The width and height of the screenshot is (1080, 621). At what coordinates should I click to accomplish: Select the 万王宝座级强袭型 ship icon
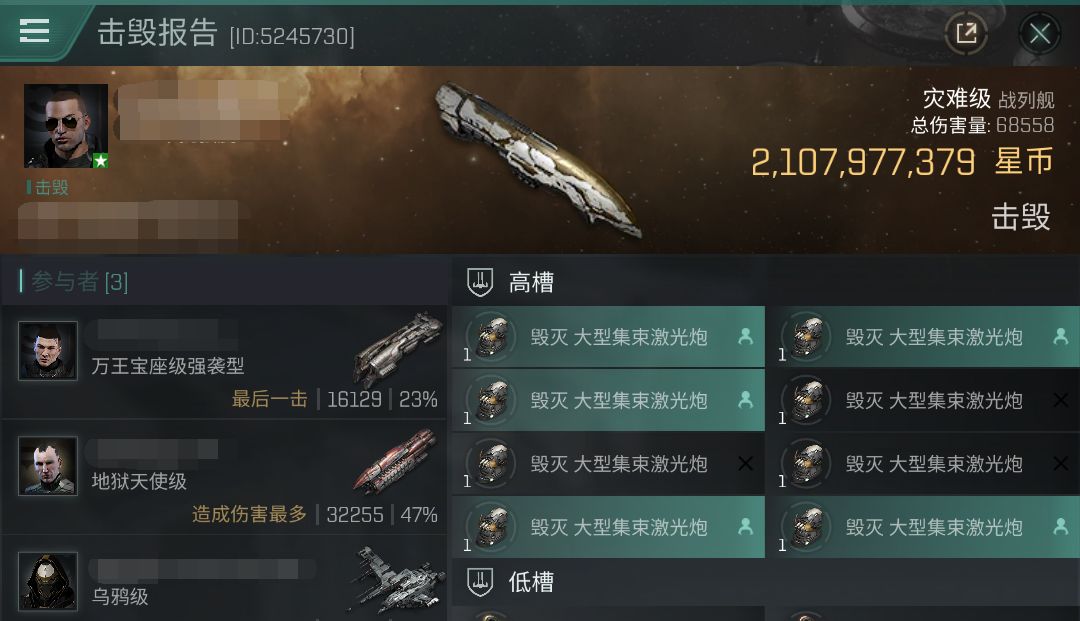click(x=399, y=348)
